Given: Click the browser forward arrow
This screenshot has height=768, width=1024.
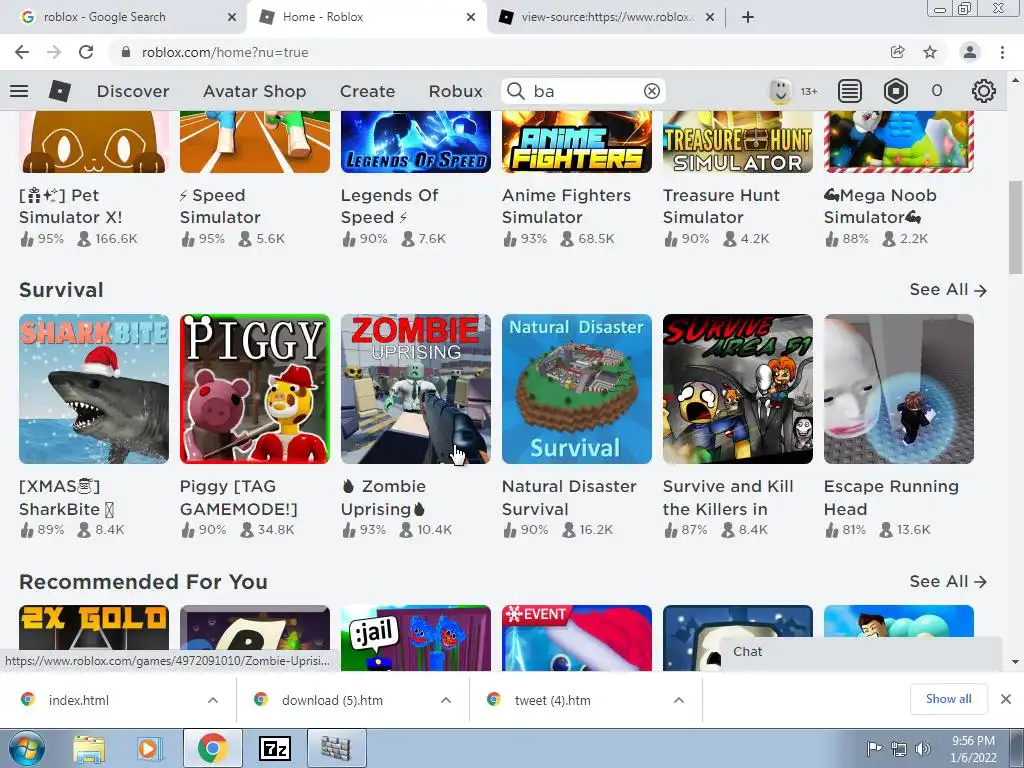Looking at the screenshot, I should (54, 52).
